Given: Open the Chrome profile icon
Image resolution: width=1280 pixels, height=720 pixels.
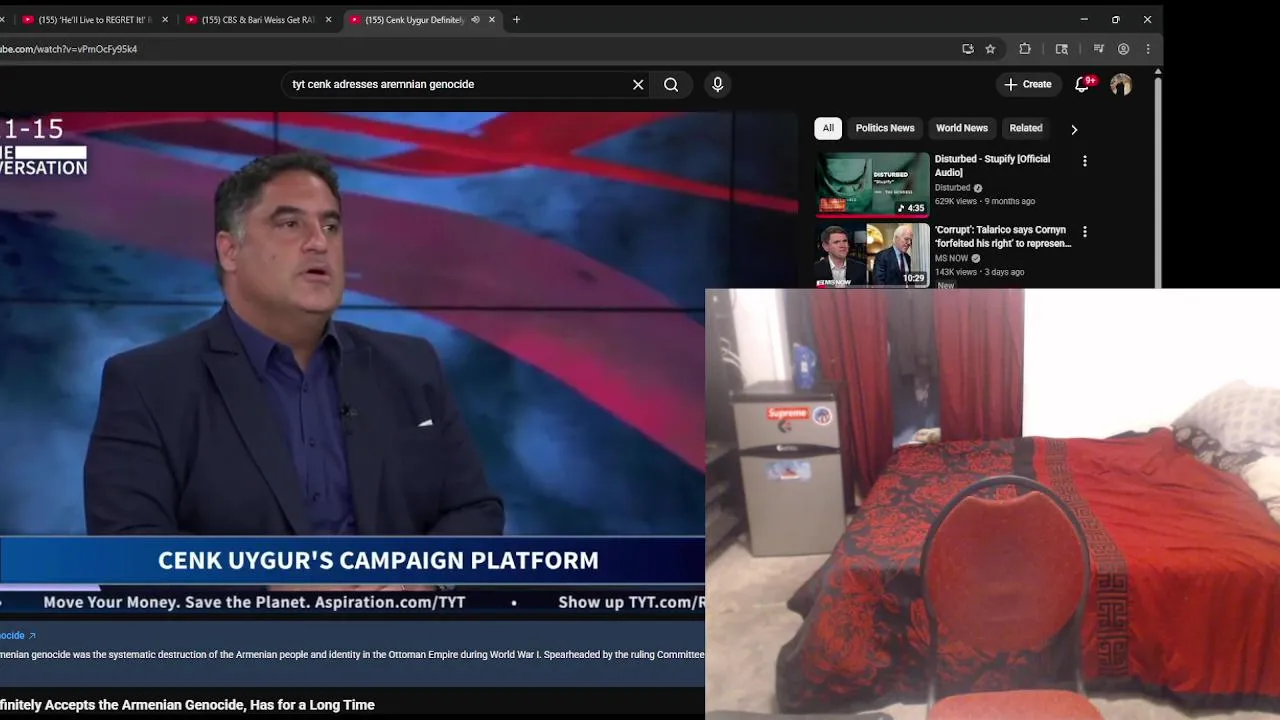Looking at the screenshot, I should pos(1124,49).
